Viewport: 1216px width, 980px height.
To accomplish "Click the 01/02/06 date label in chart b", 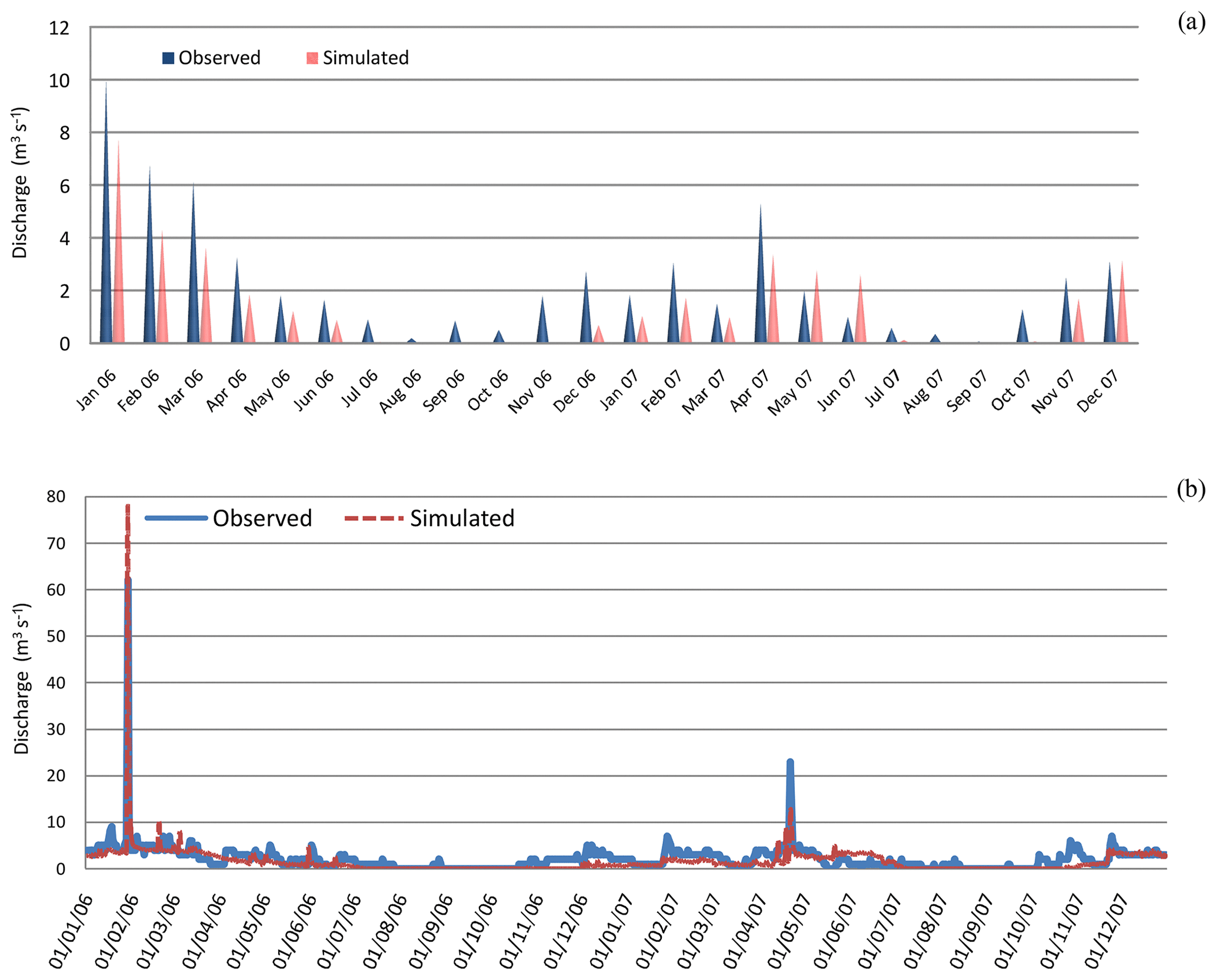I will tap(116, 932).
